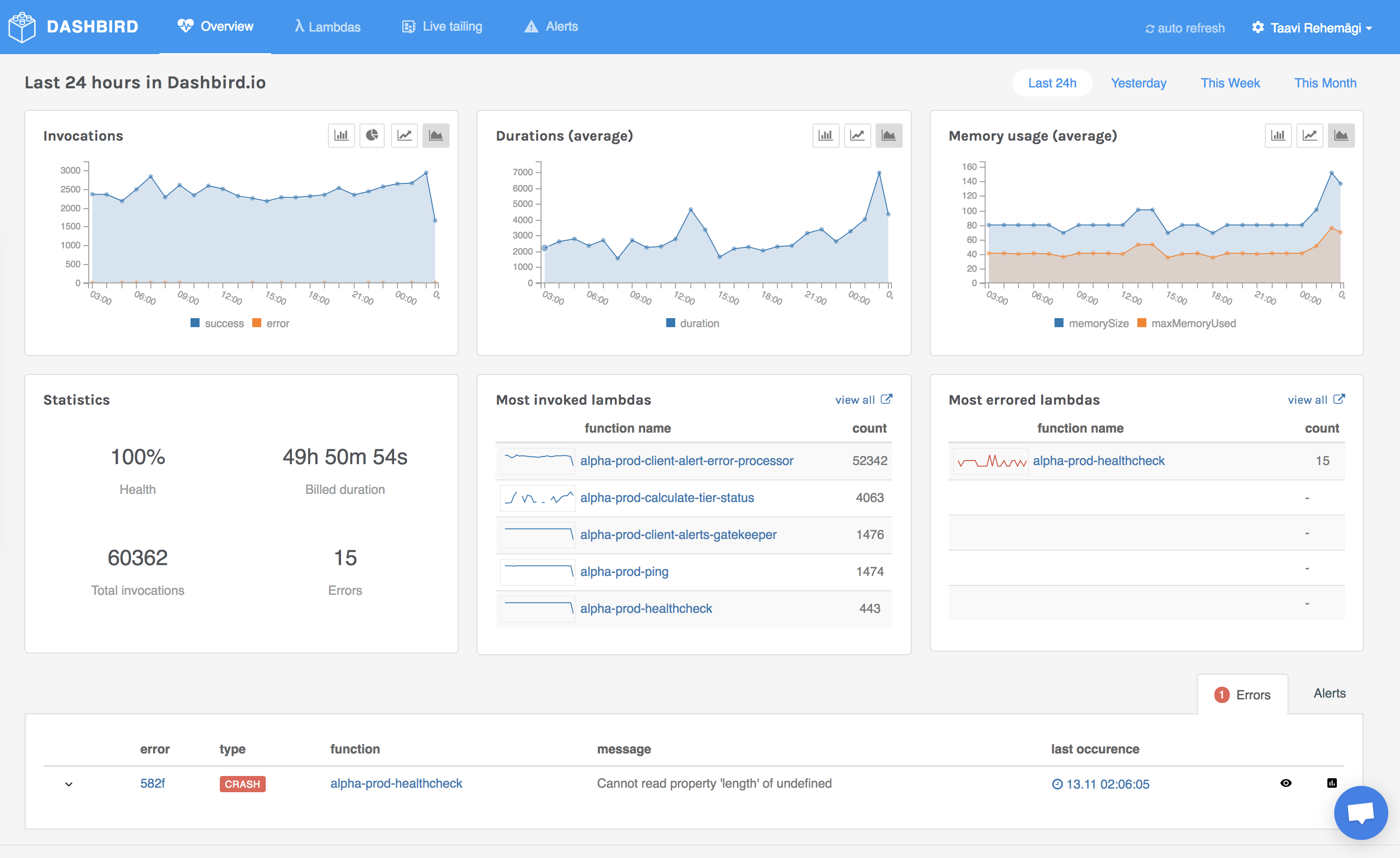Switch Durations chart to area chart
Screen dimensions: 1400x858
pos(889,135)
